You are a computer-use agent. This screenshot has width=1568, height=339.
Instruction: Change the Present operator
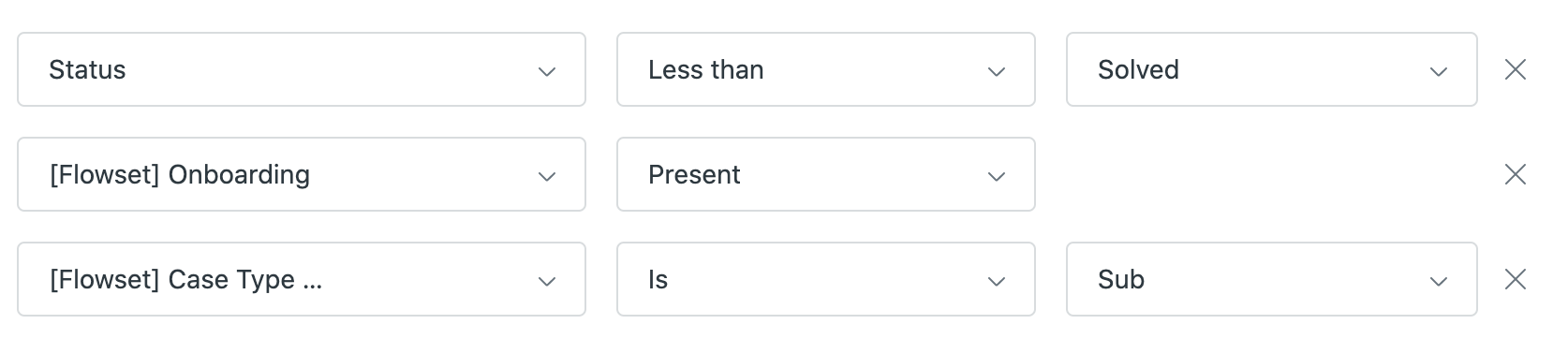tap(826, 174)
